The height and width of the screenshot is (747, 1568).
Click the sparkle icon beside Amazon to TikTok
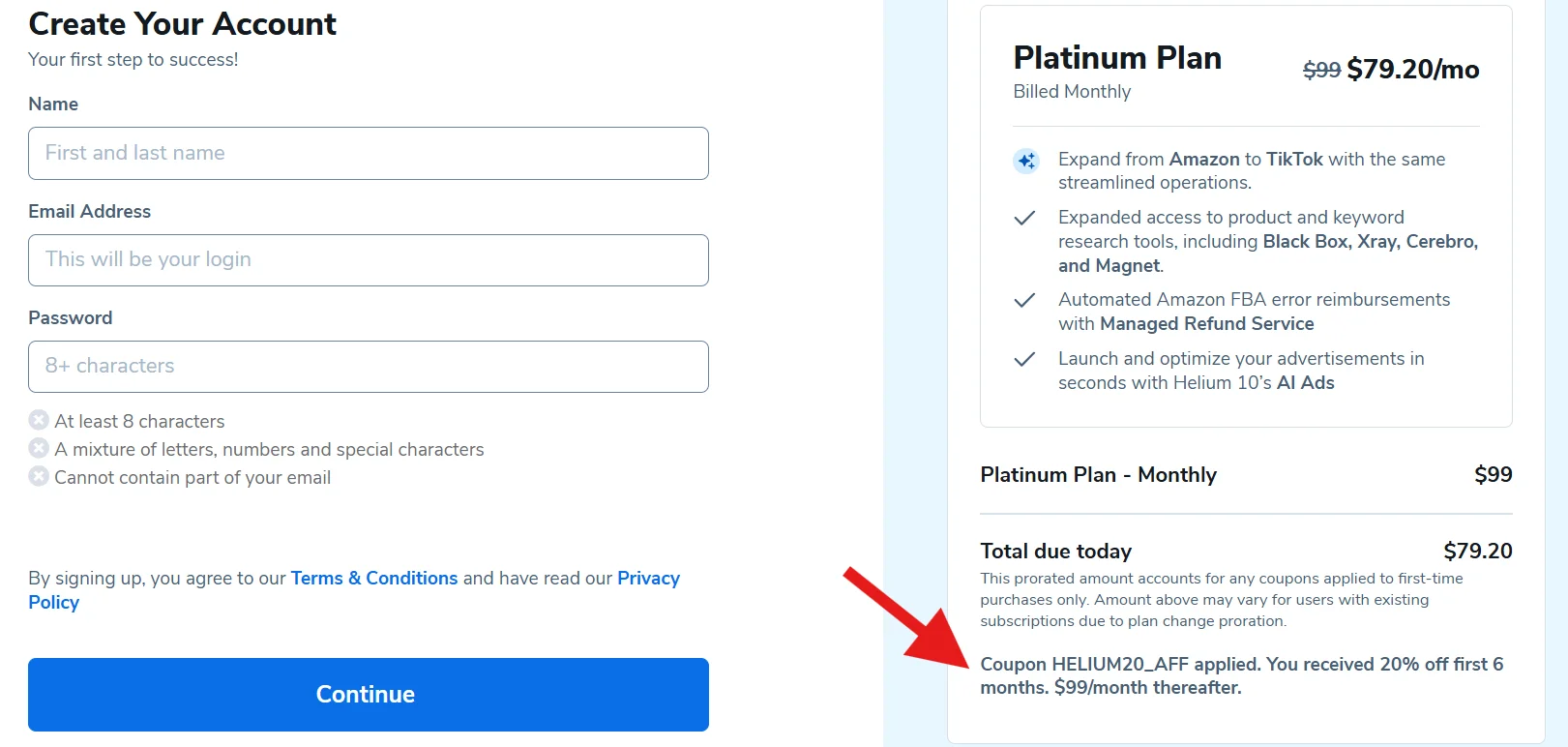click(1026, 161)
